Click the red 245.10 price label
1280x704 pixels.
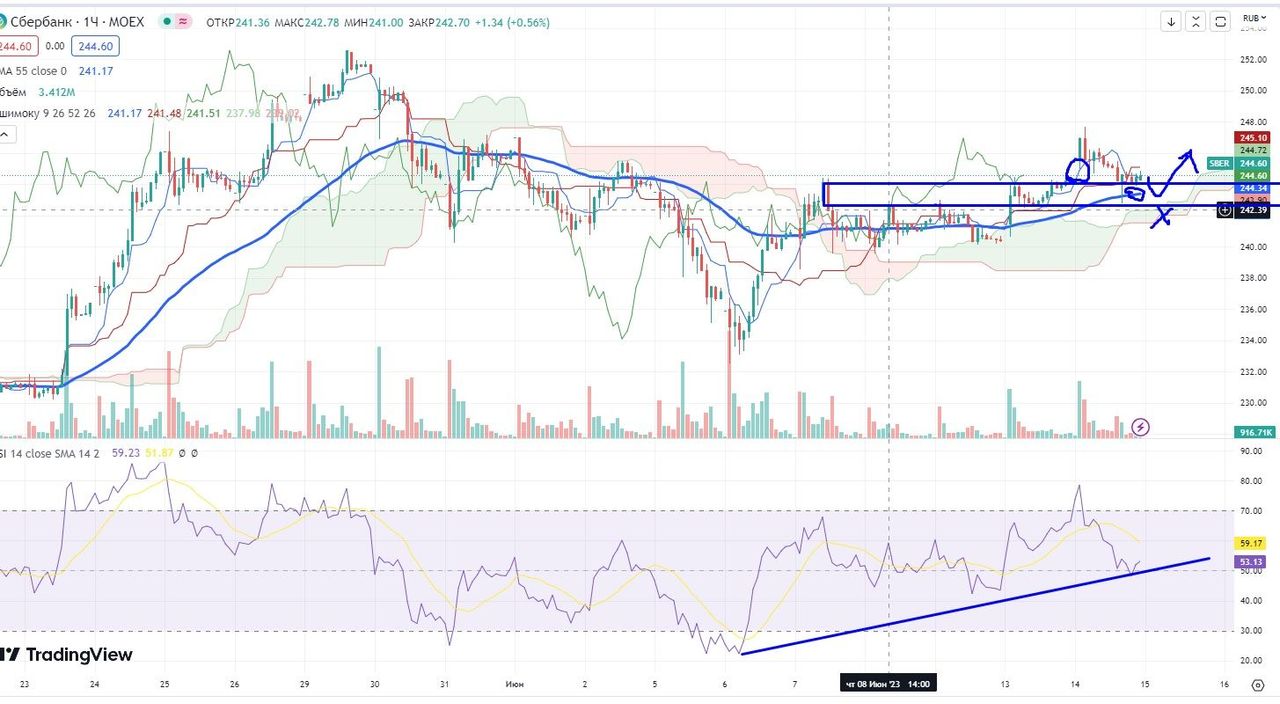point(1253,138)
